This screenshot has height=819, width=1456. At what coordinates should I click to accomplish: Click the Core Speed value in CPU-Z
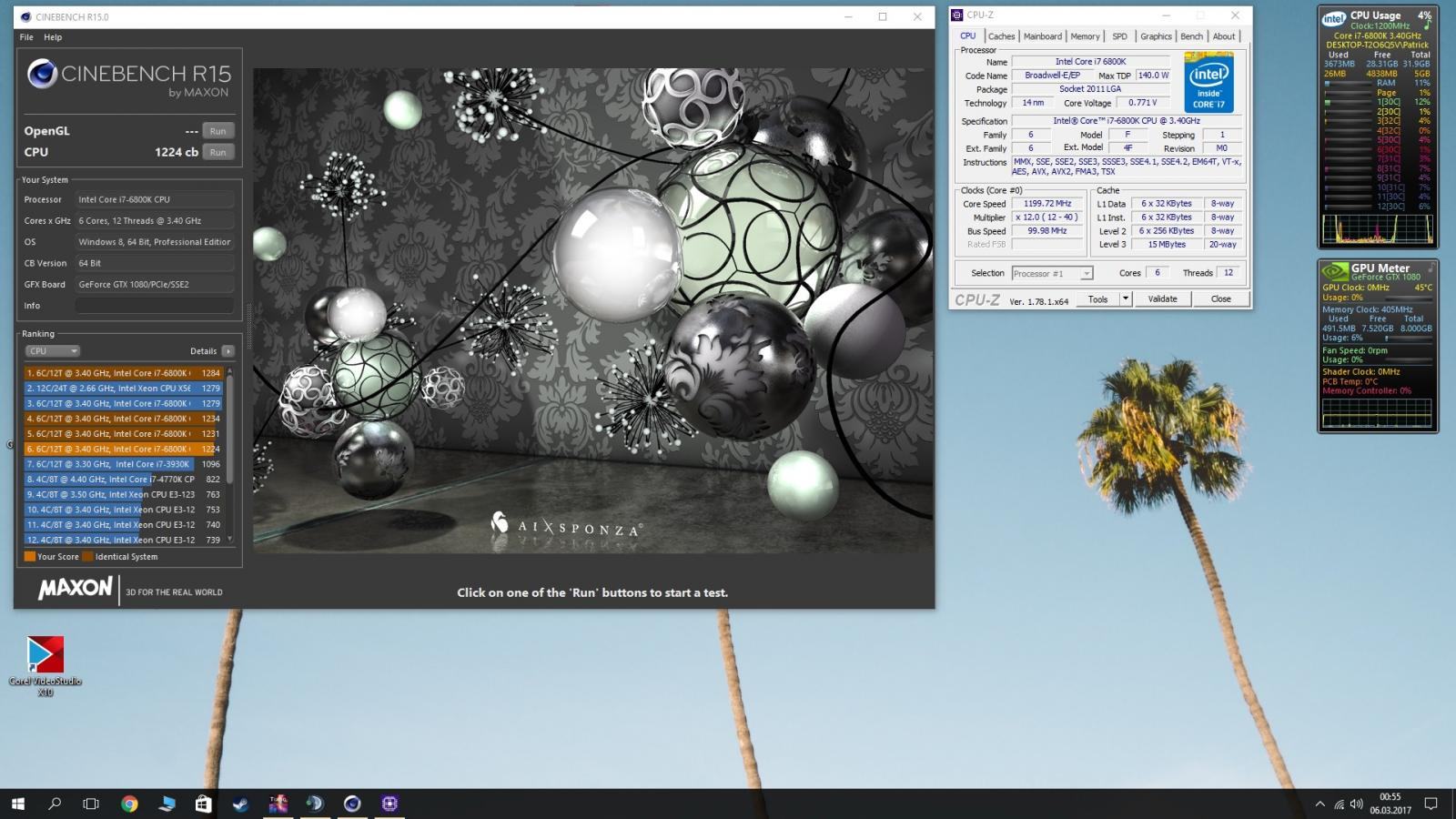pos(1047,204)
